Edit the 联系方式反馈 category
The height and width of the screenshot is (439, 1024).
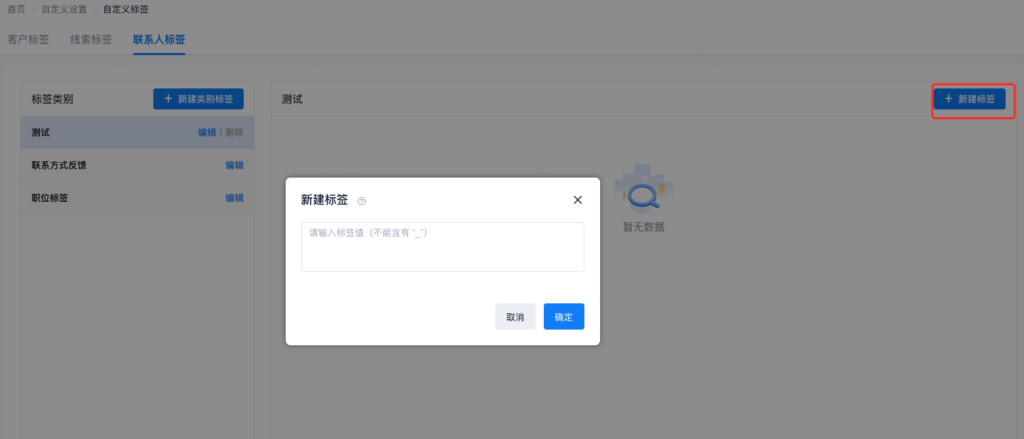coord(234,165)
